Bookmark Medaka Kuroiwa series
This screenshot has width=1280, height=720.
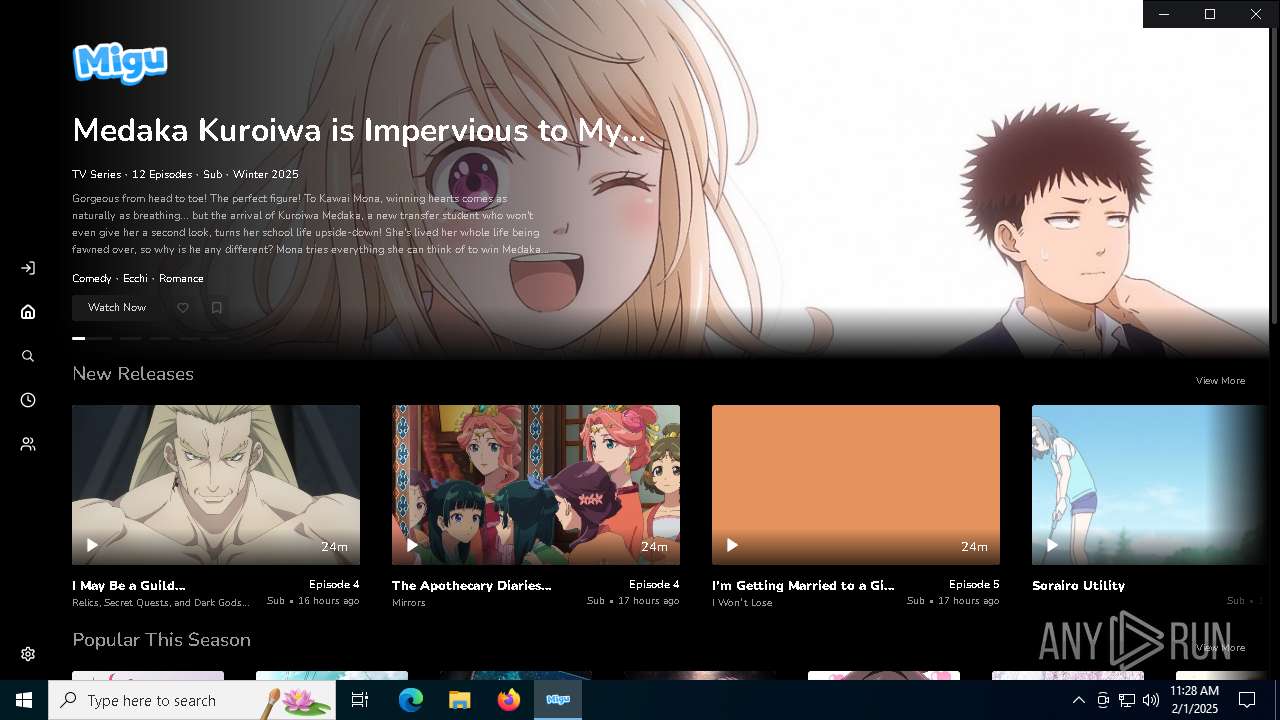(x=216, y=308)
